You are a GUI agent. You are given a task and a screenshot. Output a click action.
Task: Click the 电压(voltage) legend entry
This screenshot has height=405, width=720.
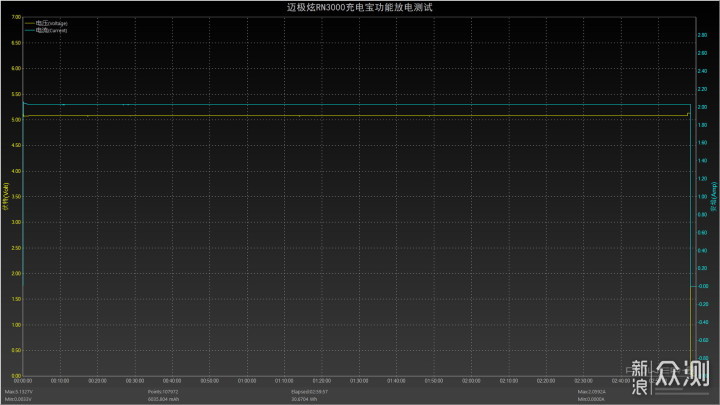click(46, 23)
